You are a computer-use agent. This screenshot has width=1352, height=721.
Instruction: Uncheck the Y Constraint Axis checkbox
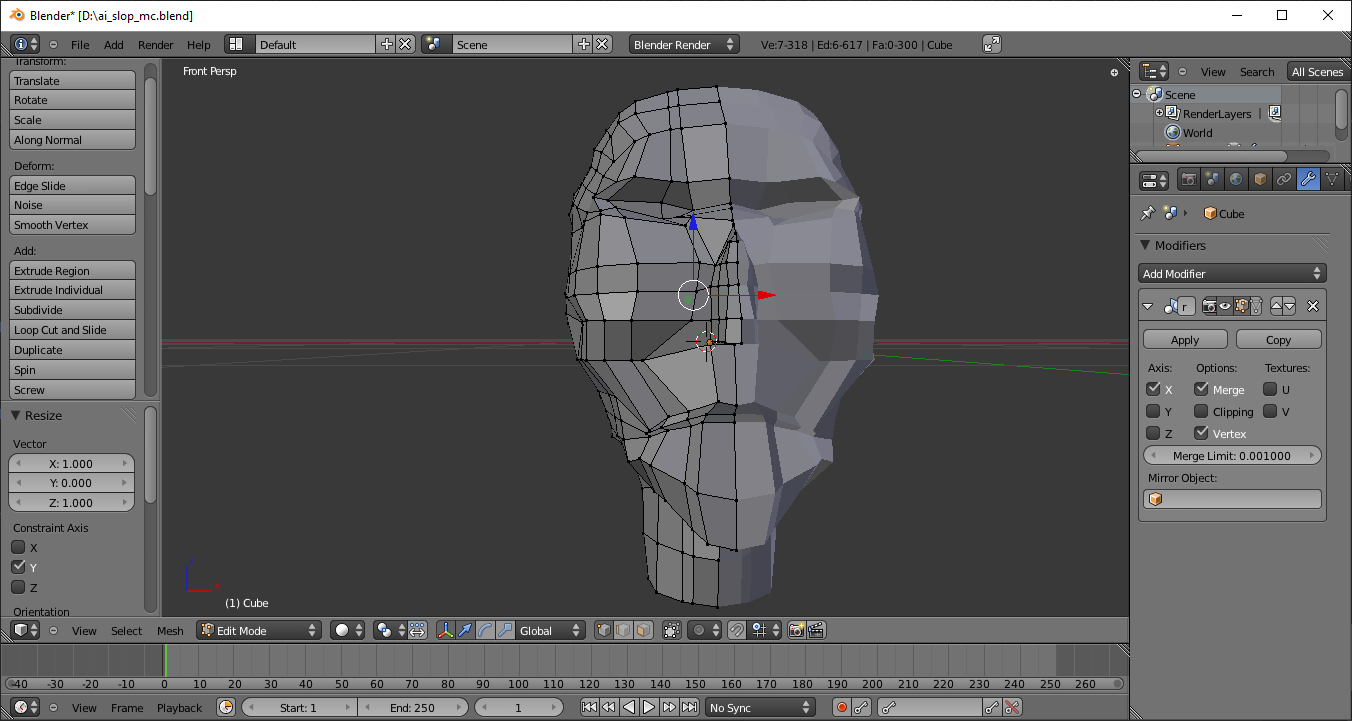click(x=18, y=567)
